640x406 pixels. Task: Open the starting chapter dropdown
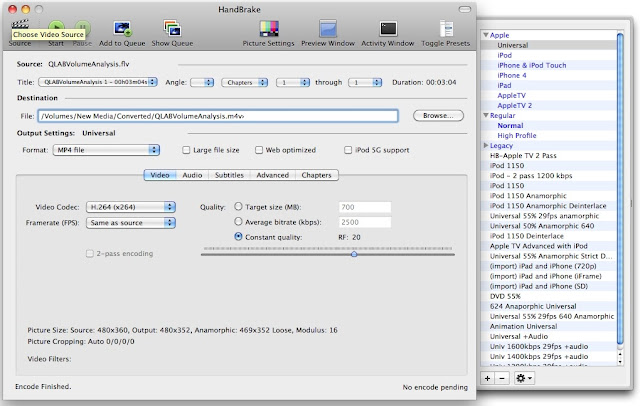click(293, 82)
